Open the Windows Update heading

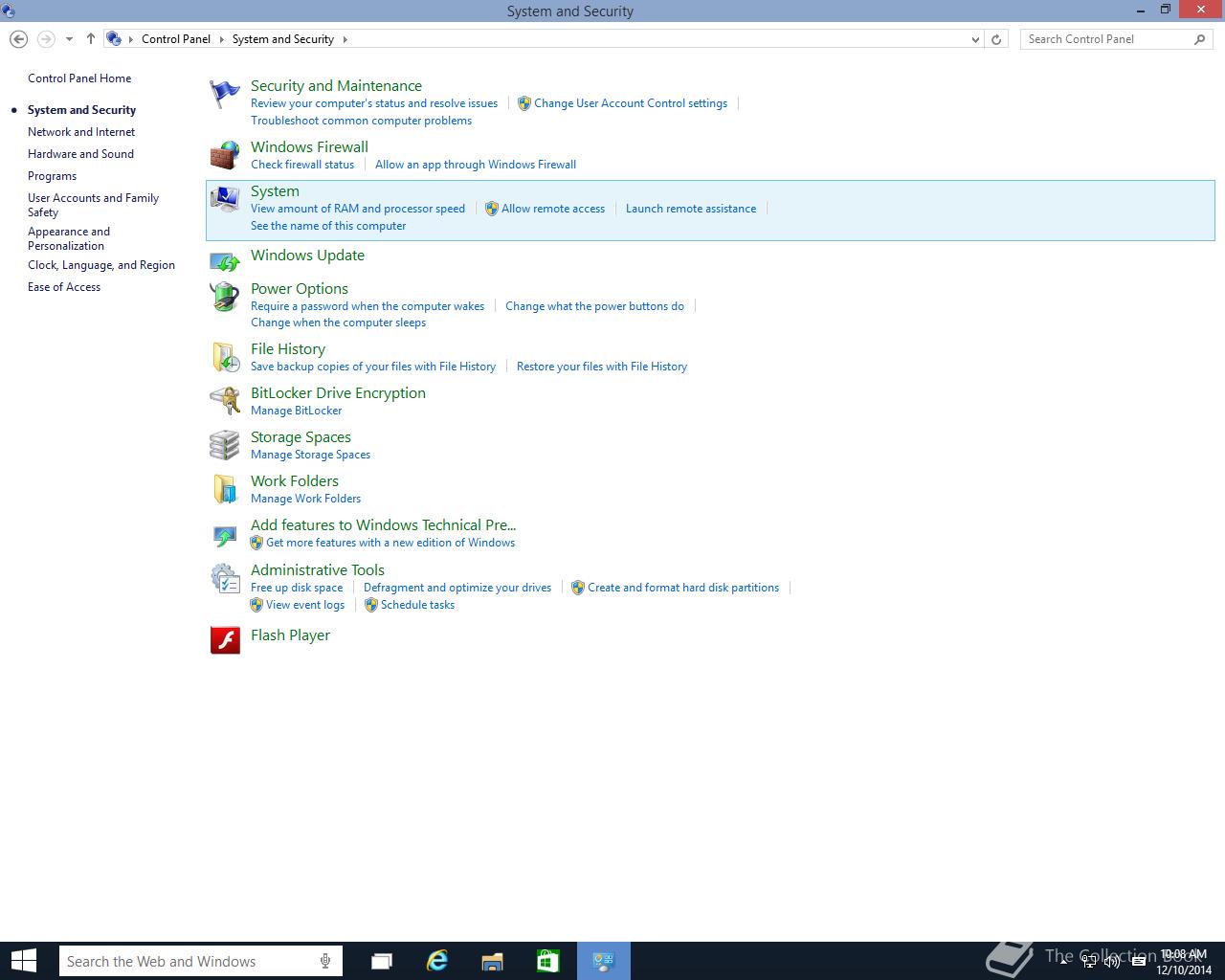(x=307, y=256)
